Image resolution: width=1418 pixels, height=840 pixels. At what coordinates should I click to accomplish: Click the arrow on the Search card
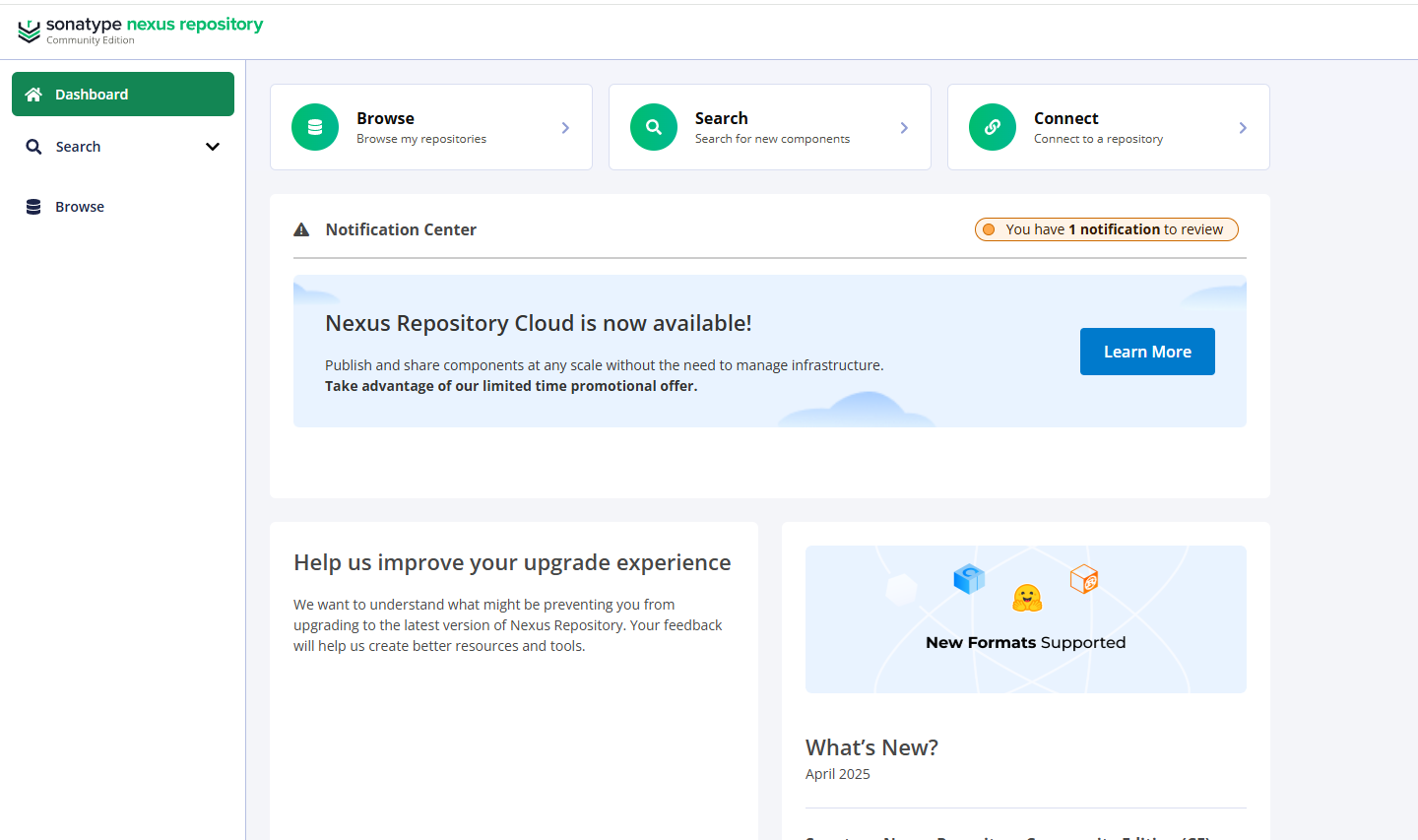(x=904, y=128)
